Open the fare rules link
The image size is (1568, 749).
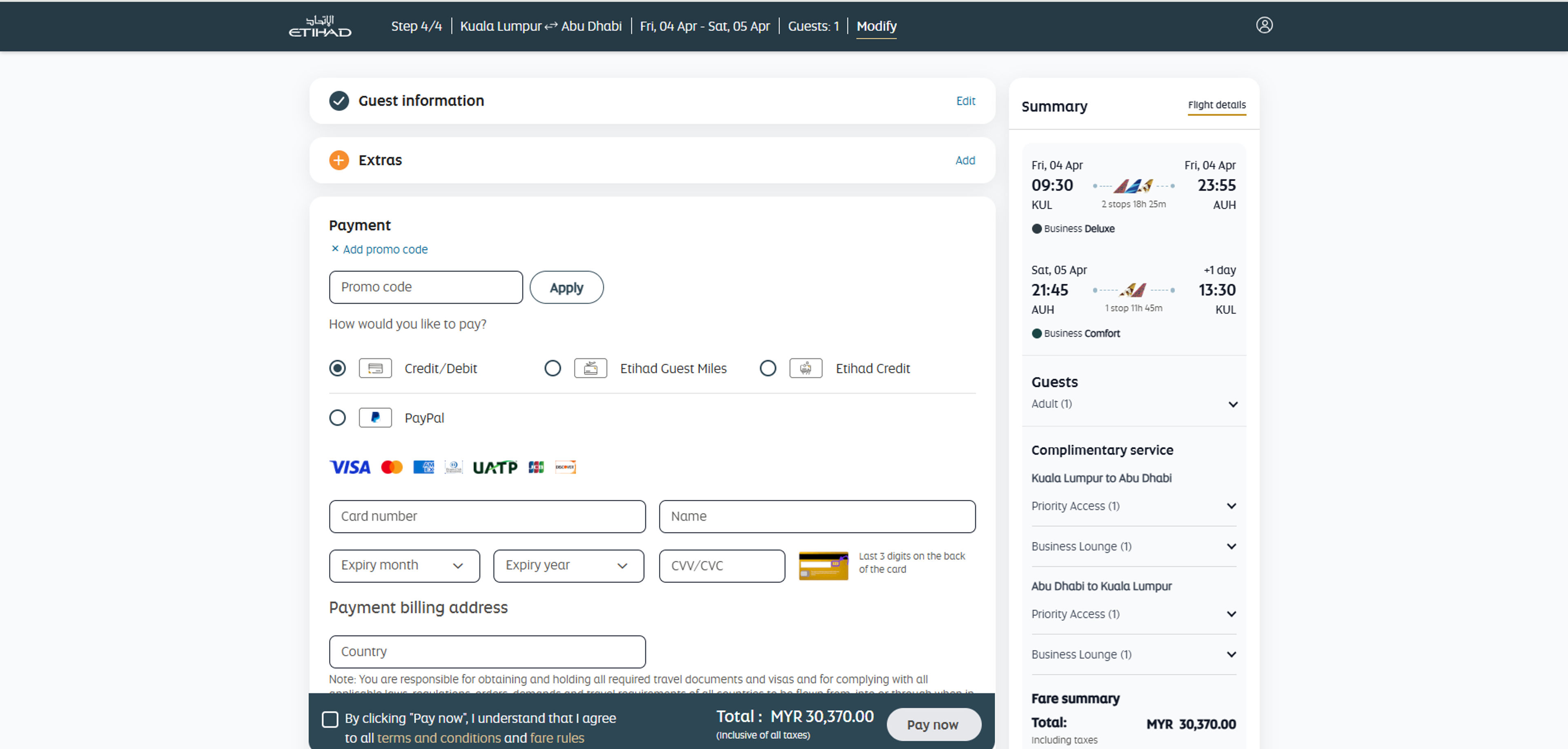(x=557, y=738)
